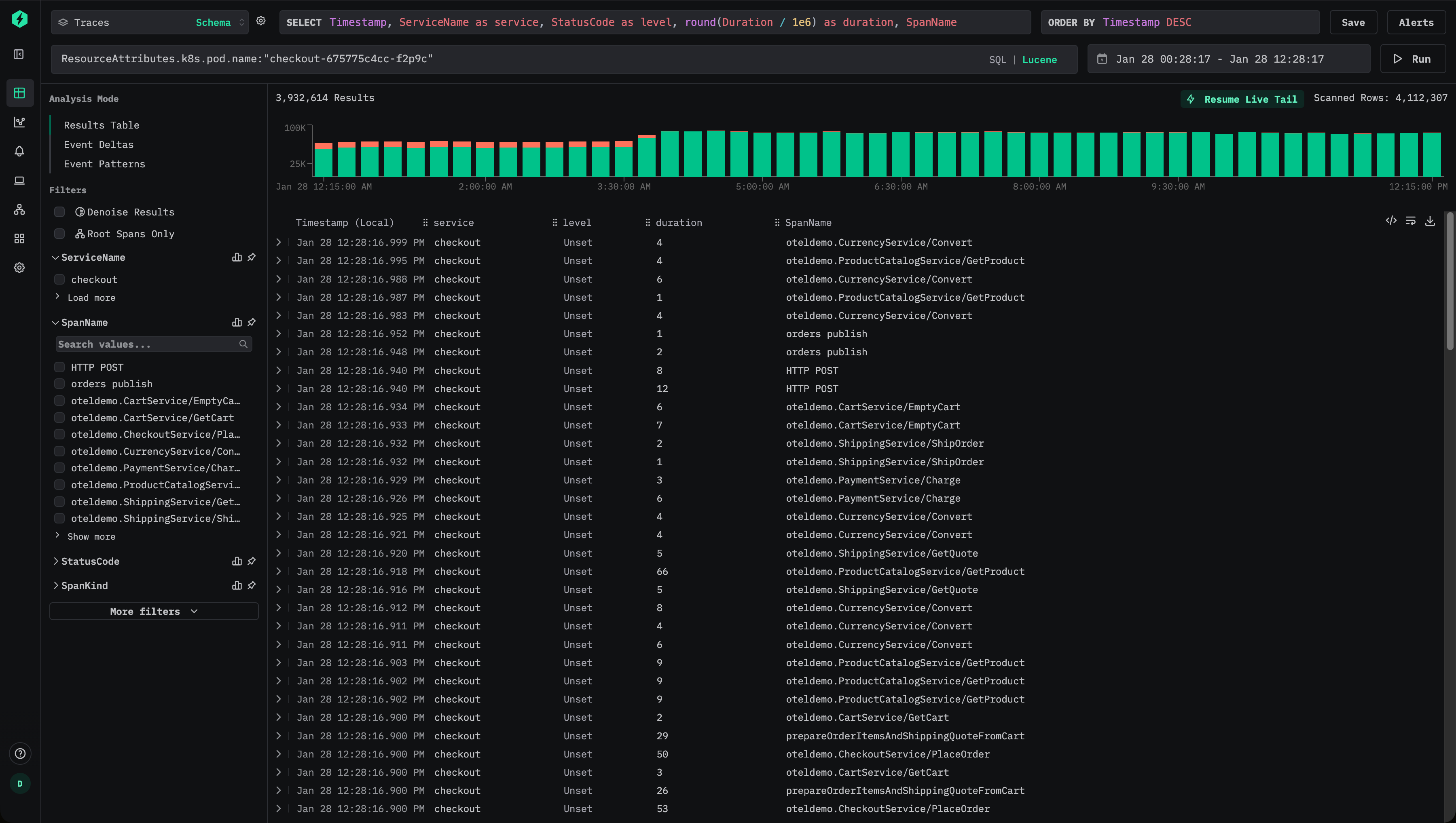The height and width of the screenshot is (823, 1456).
Task: Open the Traces source selector dropdown
Action: pos(150,22)
